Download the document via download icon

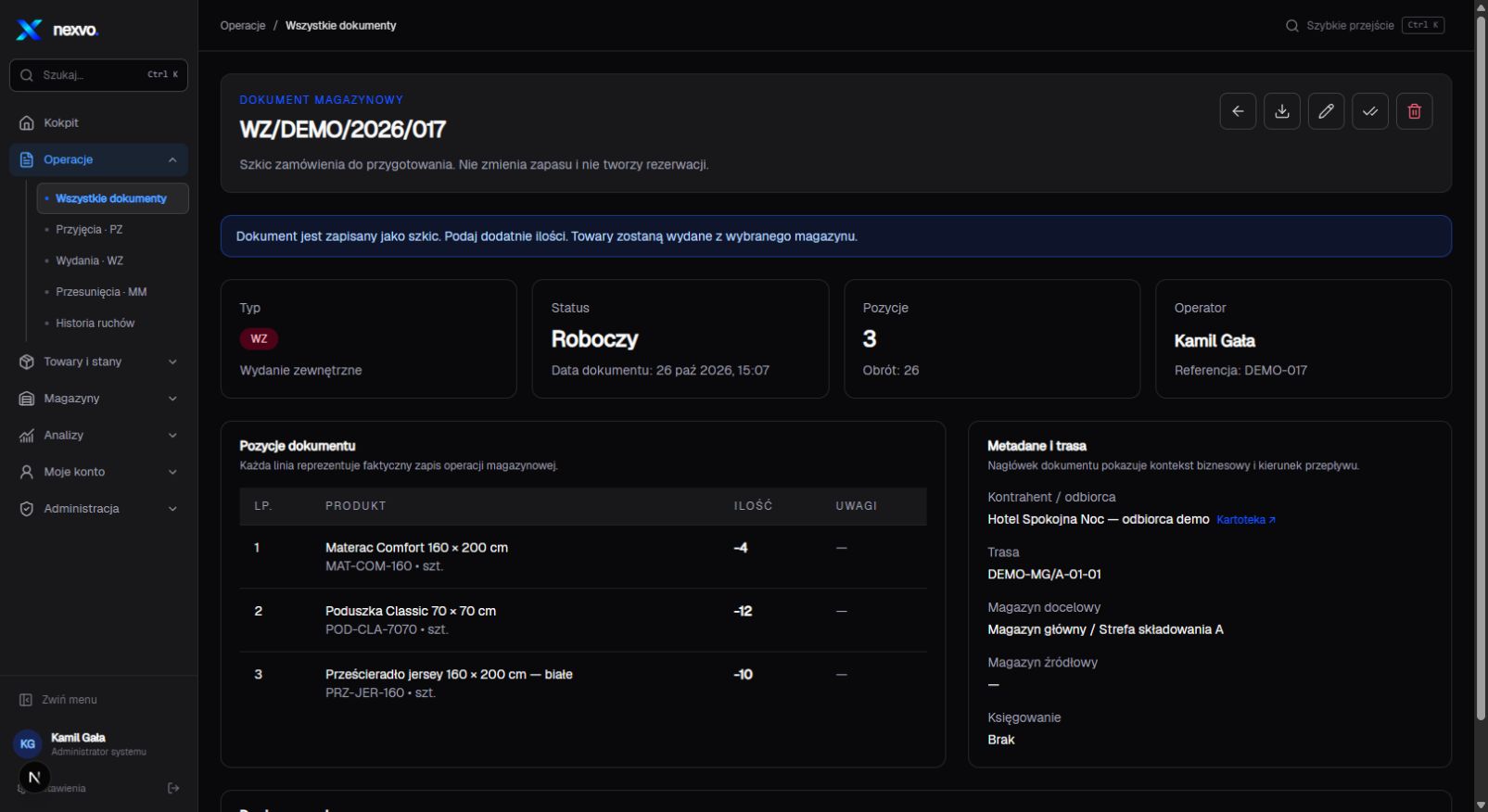tap(1282, 111)
